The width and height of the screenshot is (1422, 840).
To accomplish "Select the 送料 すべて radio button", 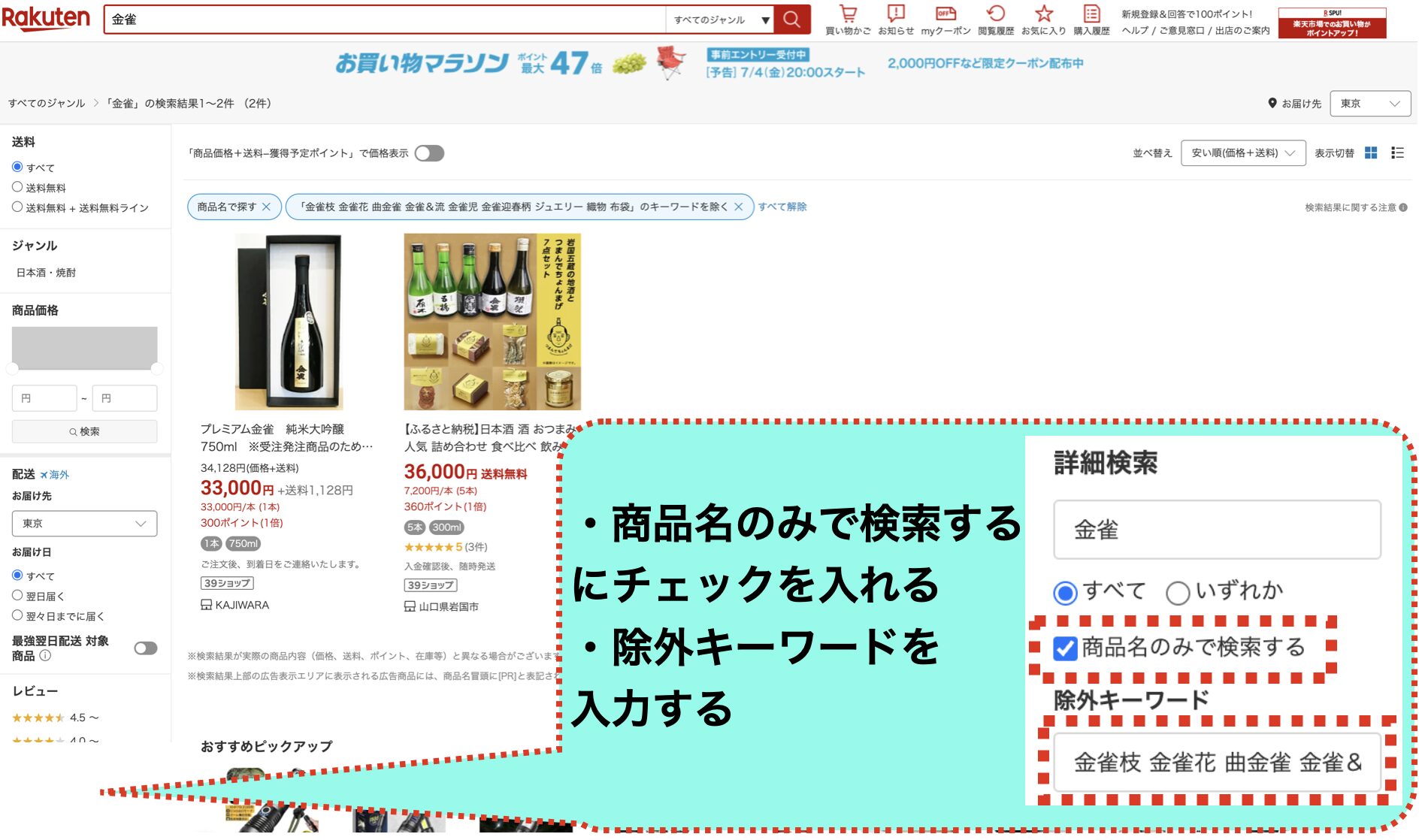I will pyautogui.click(x=17, y=167).
